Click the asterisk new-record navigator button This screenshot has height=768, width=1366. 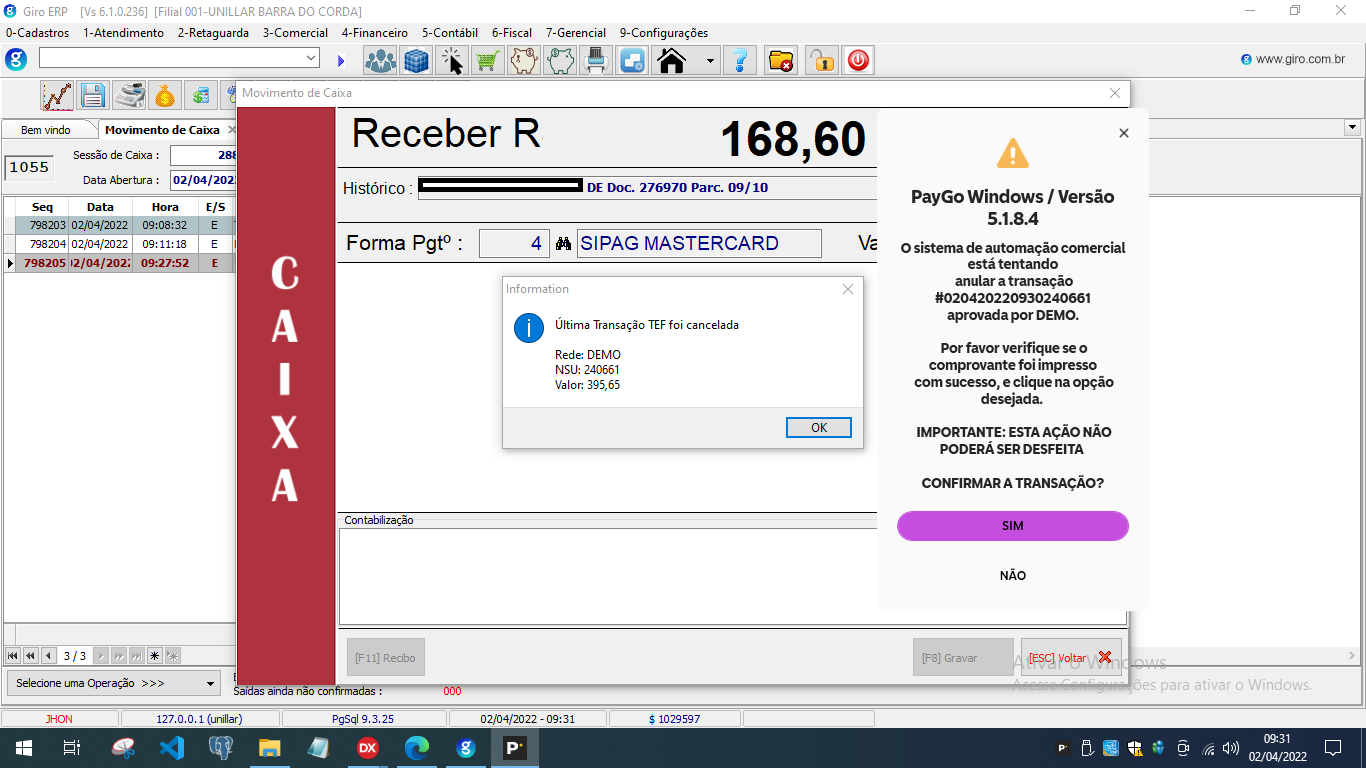coord(155,656)
